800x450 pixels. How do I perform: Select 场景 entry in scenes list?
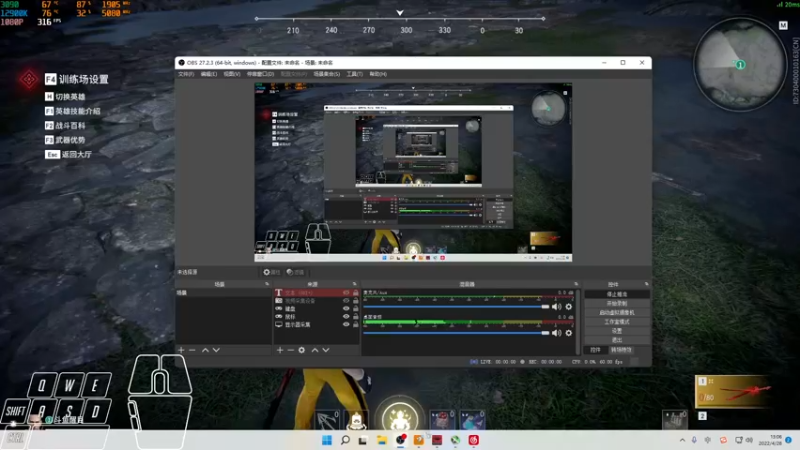coord(223,293)
